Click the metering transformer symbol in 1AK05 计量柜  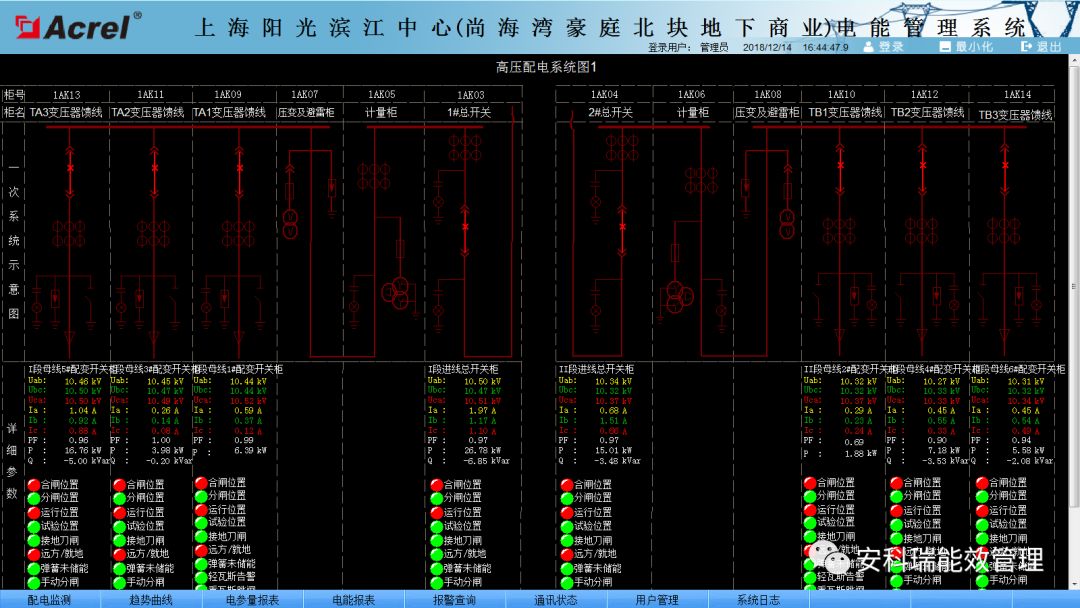pos(396,293)
